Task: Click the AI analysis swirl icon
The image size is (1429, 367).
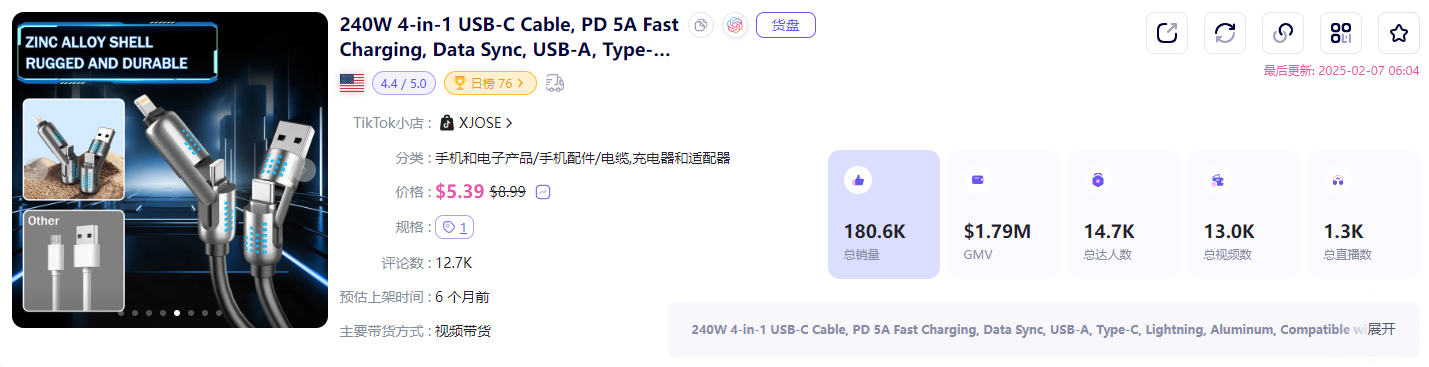Action: click(x=735, y=26)
